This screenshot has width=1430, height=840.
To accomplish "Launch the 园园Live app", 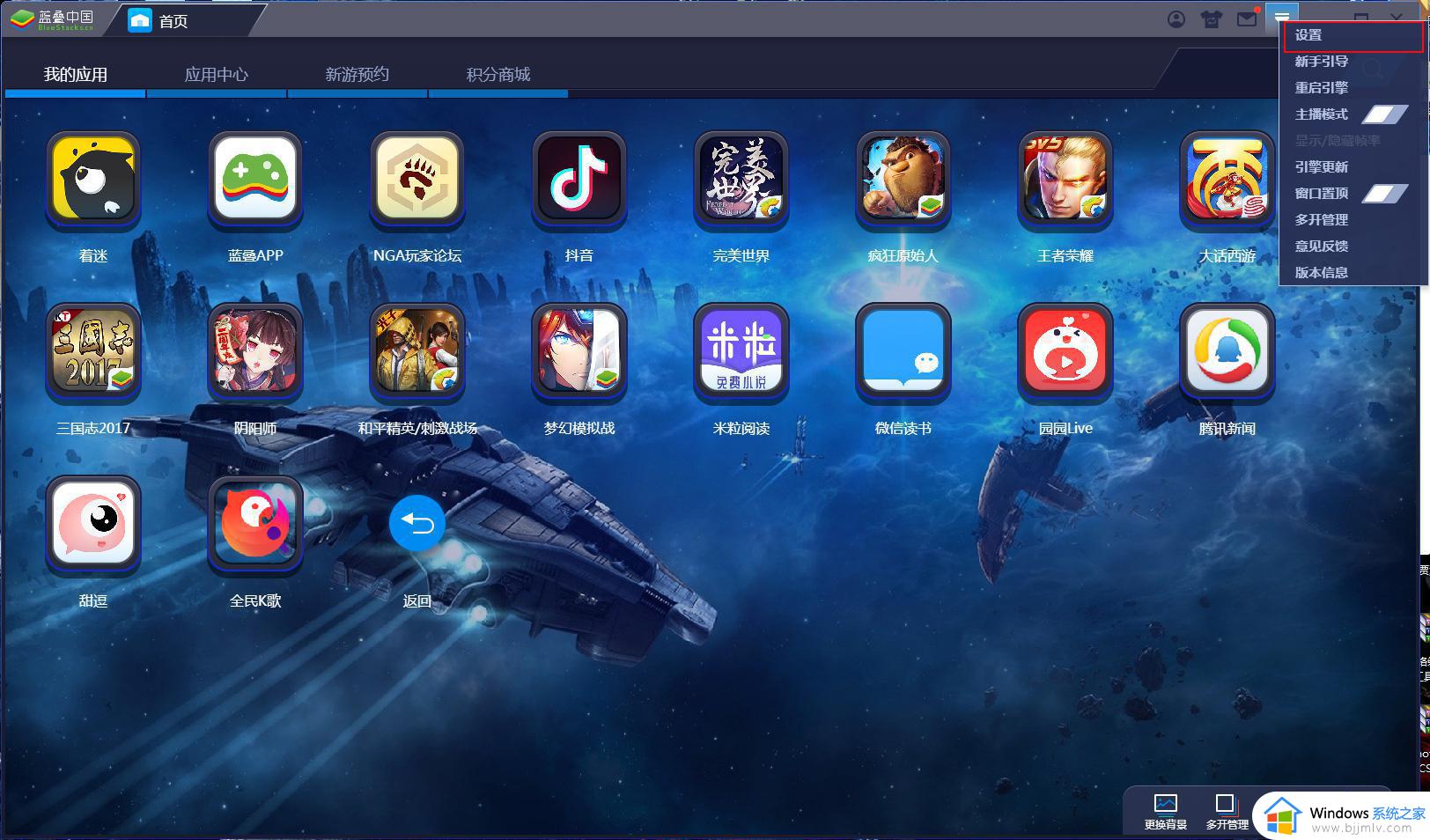I will pyautogui.click(x=1065, y=351).
